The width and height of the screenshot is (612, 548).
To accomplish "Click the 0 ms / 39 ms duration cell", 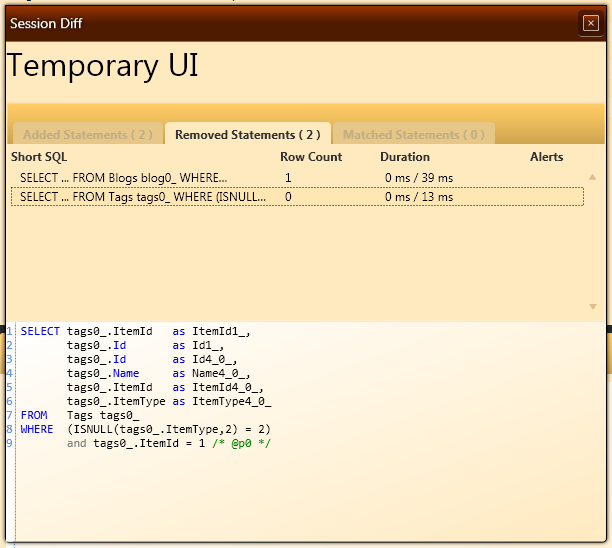I will coord(419,178).
